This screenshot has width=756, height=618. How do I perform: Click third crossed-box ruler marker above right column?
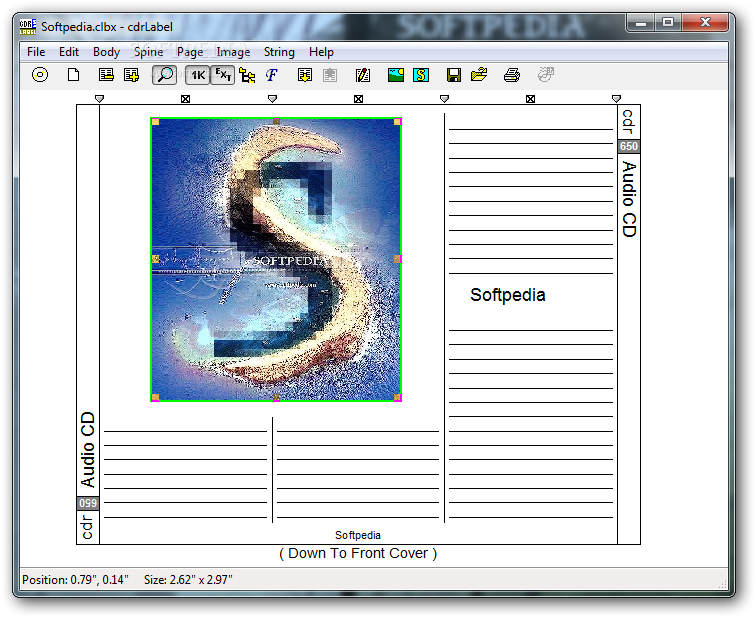530,99
